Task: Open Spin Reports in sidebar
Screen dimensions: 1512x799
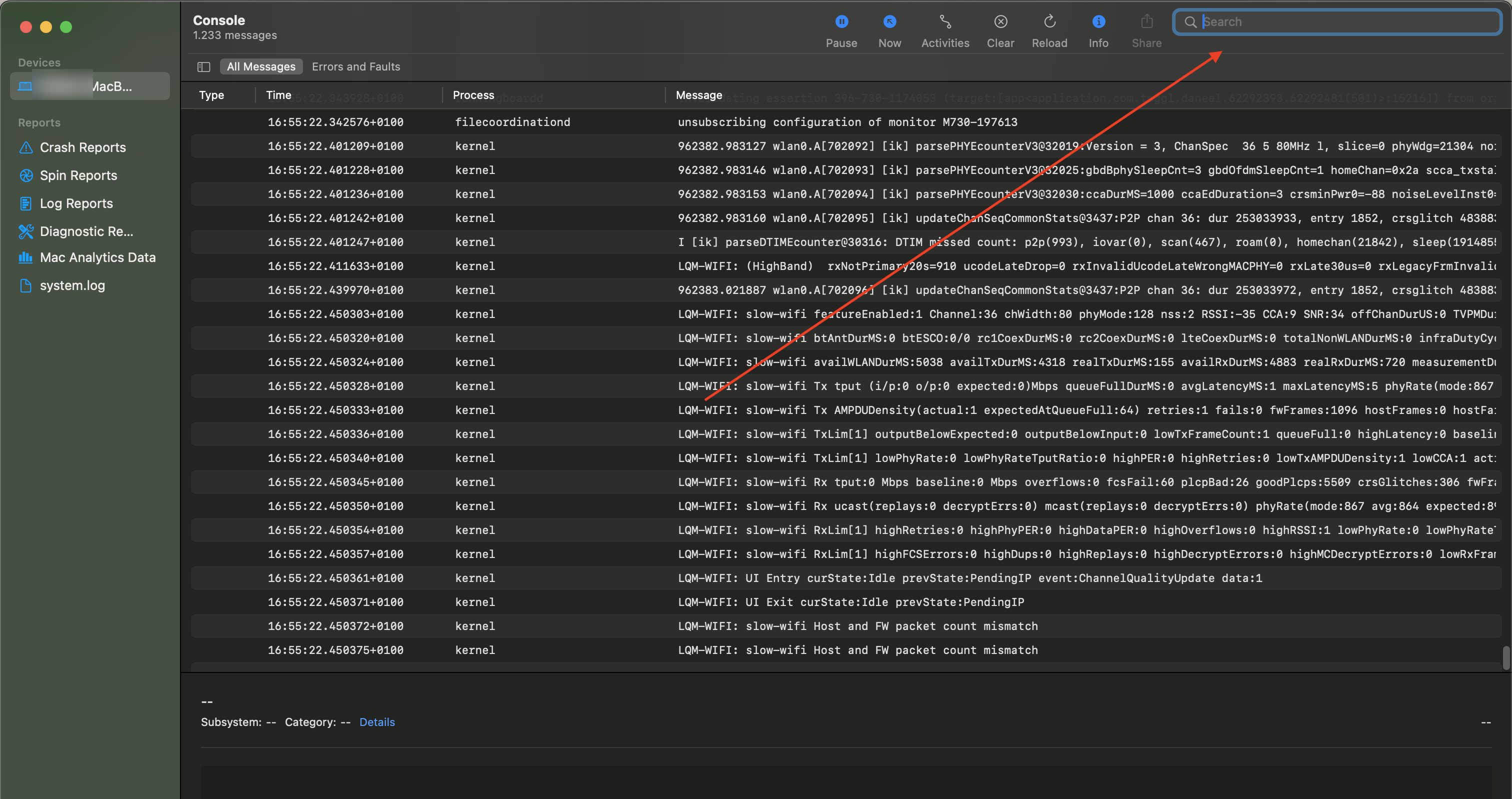Action: click(78, 175)
